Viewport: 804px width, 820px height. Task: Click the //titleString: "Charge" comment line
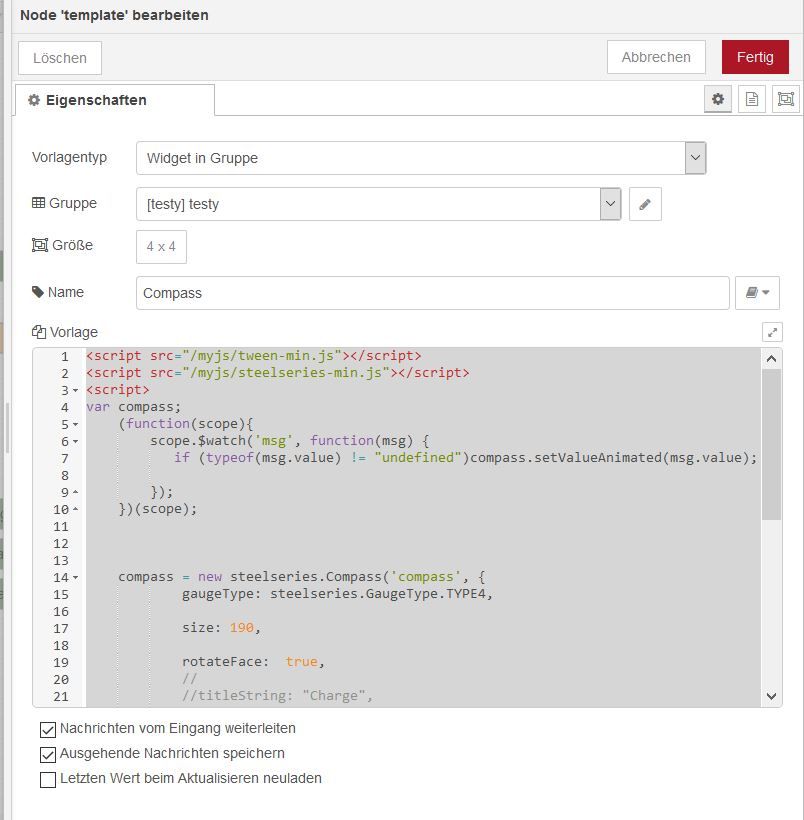pyautogui.click(x=277, y=696)
